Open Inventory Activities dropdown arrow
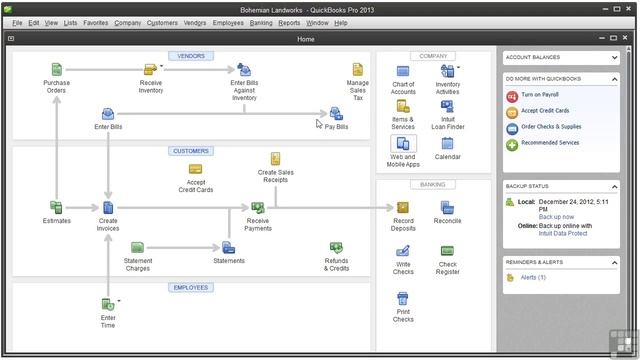The height and width of the screenshot is (360, 640). point(458,67)
